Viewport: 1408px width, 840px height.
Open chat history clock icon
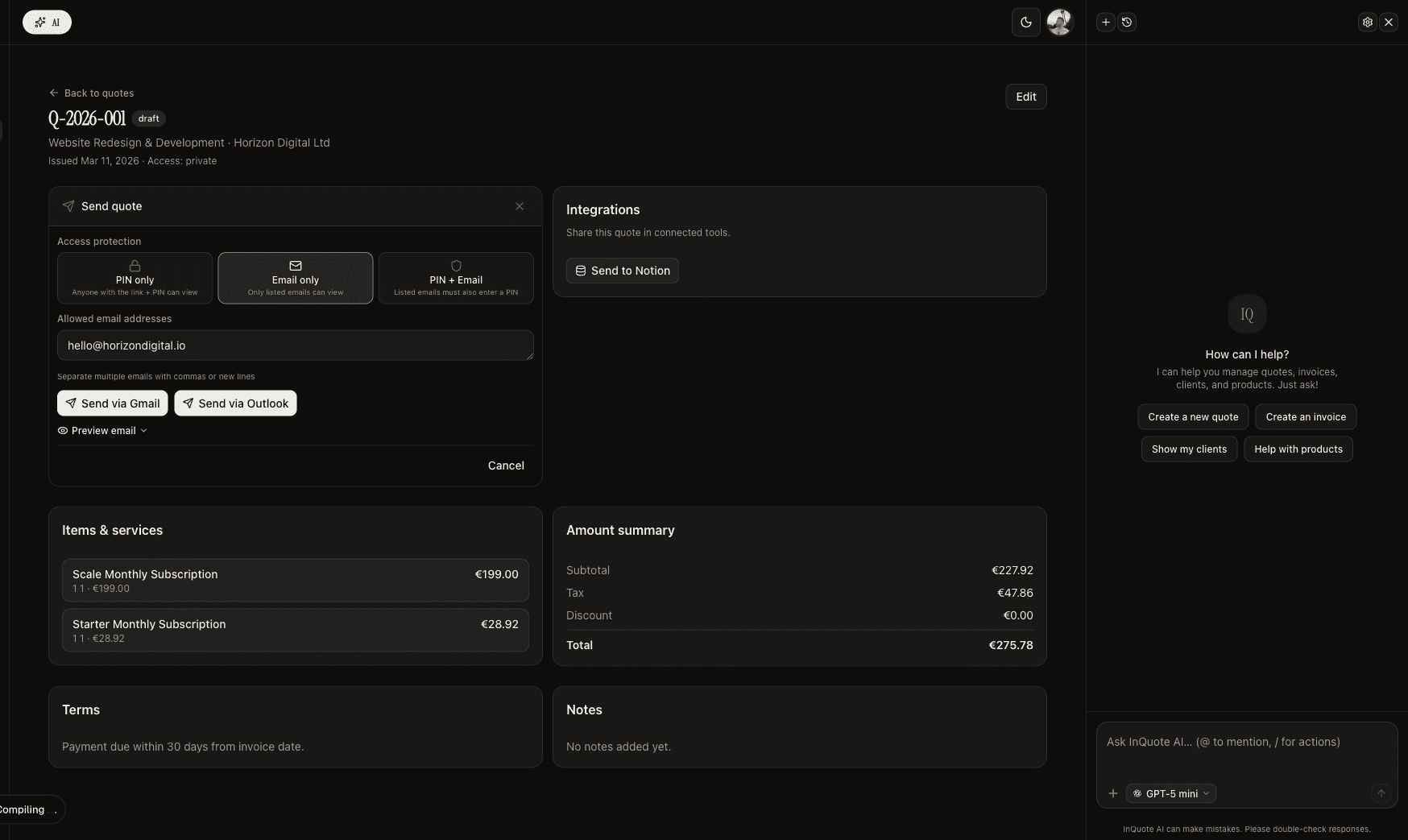1127,23
